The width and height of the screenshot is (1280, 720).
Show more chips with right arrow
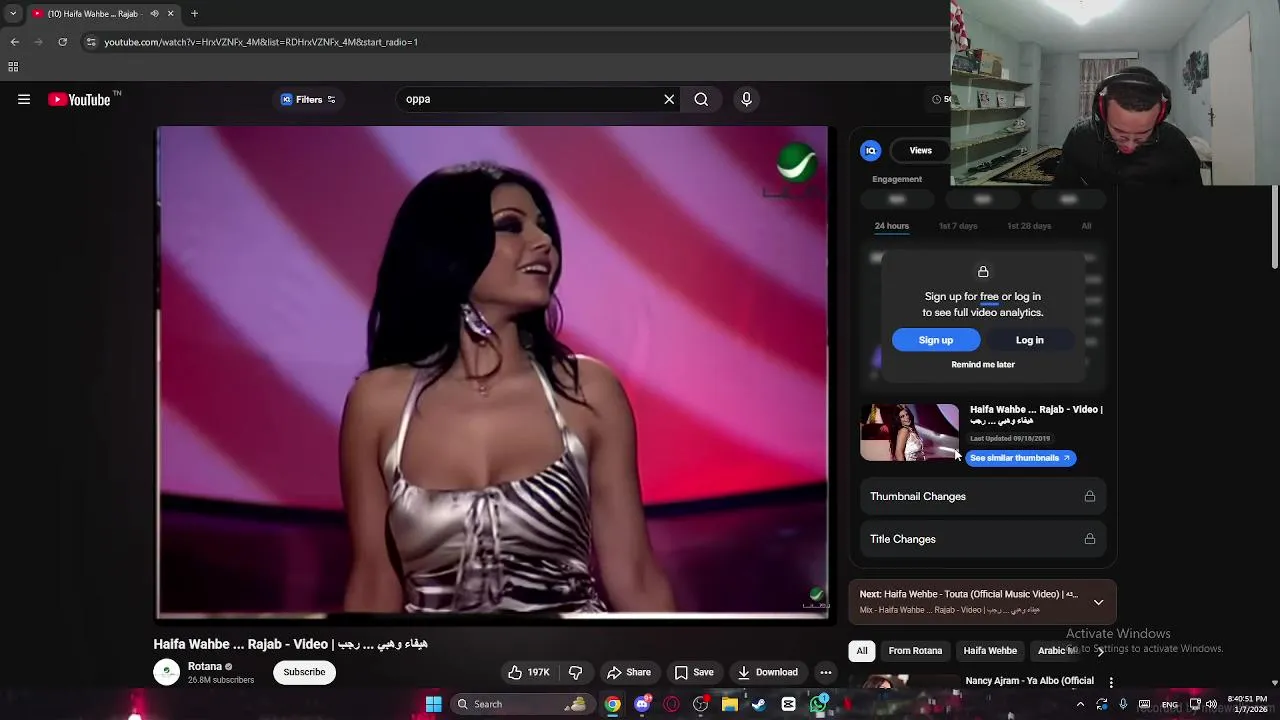1100,651
